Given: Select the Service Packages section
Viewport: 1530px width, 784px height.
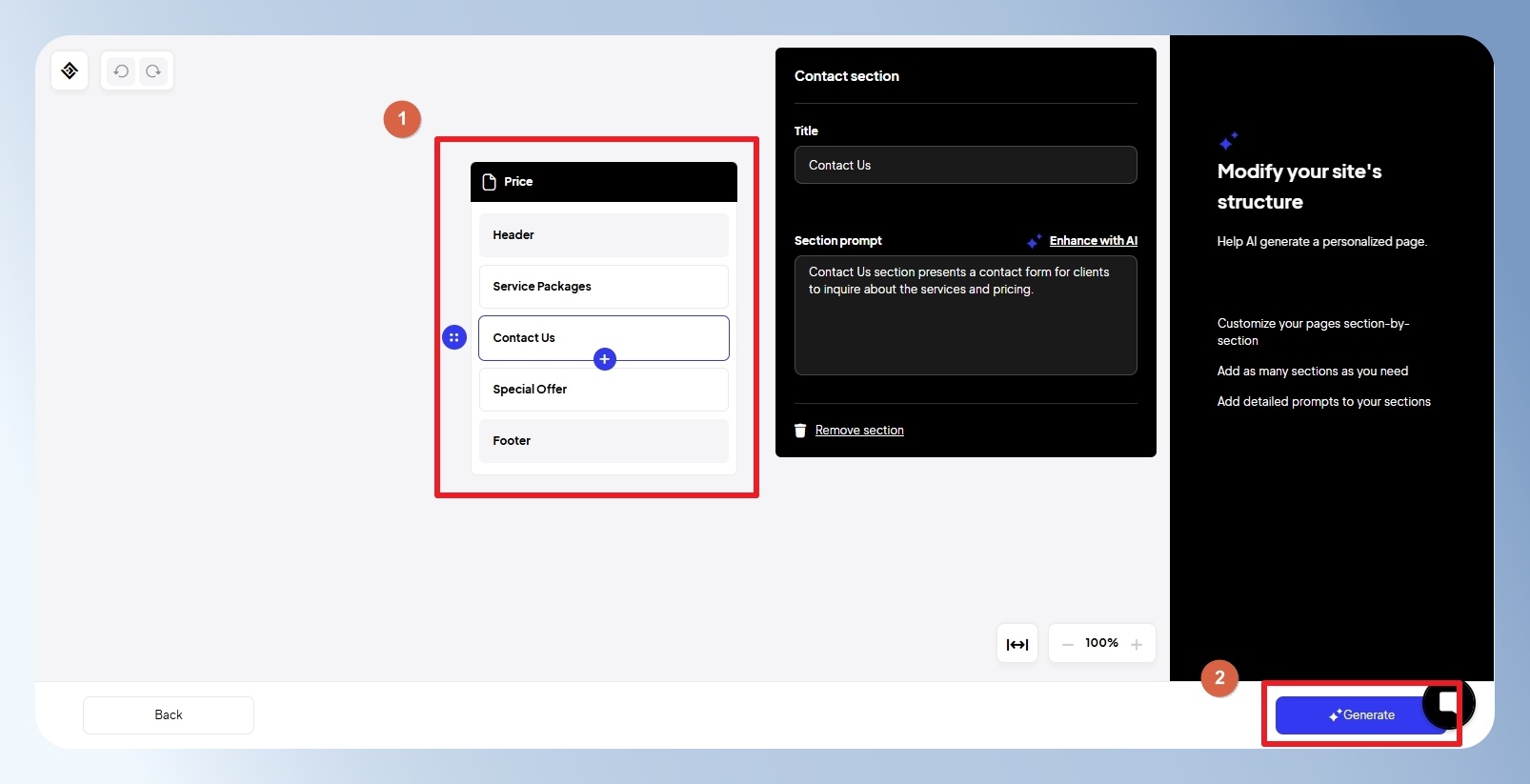Looking at the screenshot, I should coord(604,286).
